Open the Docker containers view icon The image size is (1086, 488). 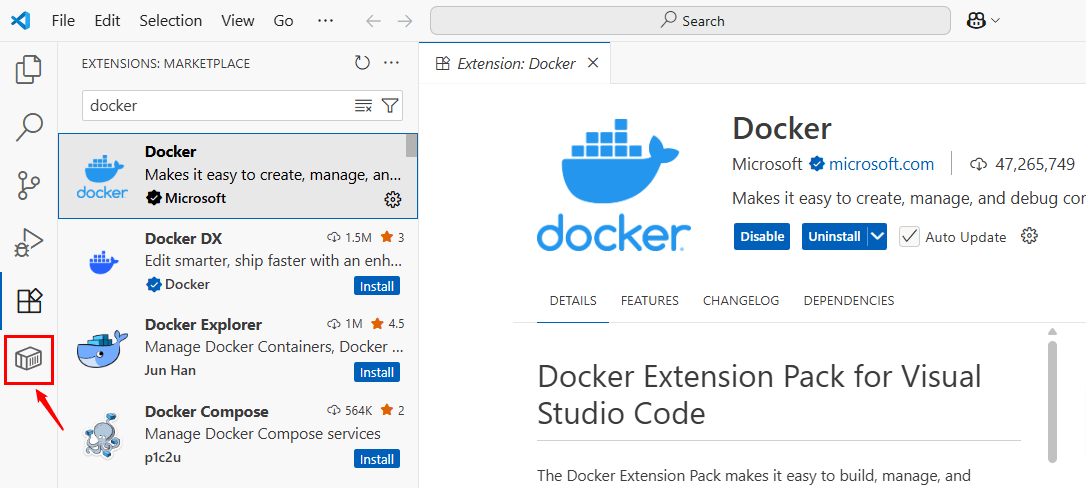tap(29, 359)
